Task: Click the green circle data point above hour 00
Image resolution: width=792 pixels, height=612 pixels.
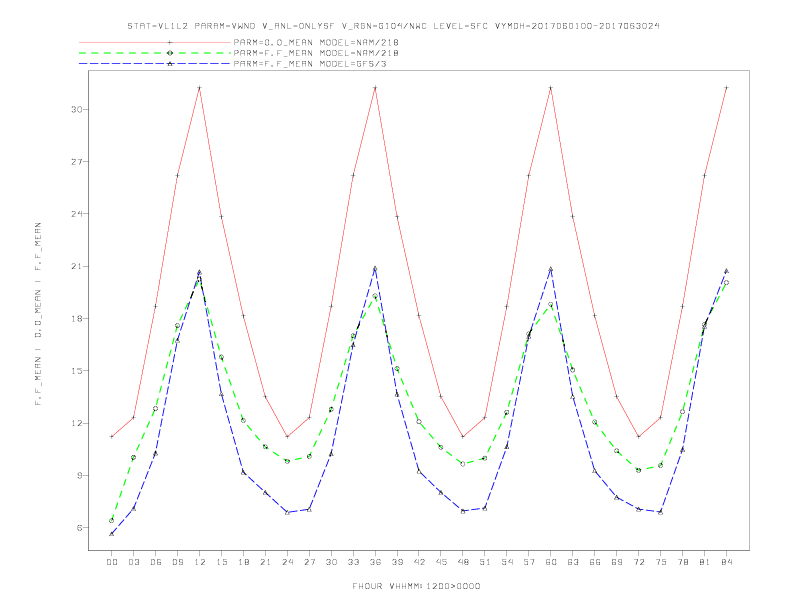Action: click(x=112, y=520)
